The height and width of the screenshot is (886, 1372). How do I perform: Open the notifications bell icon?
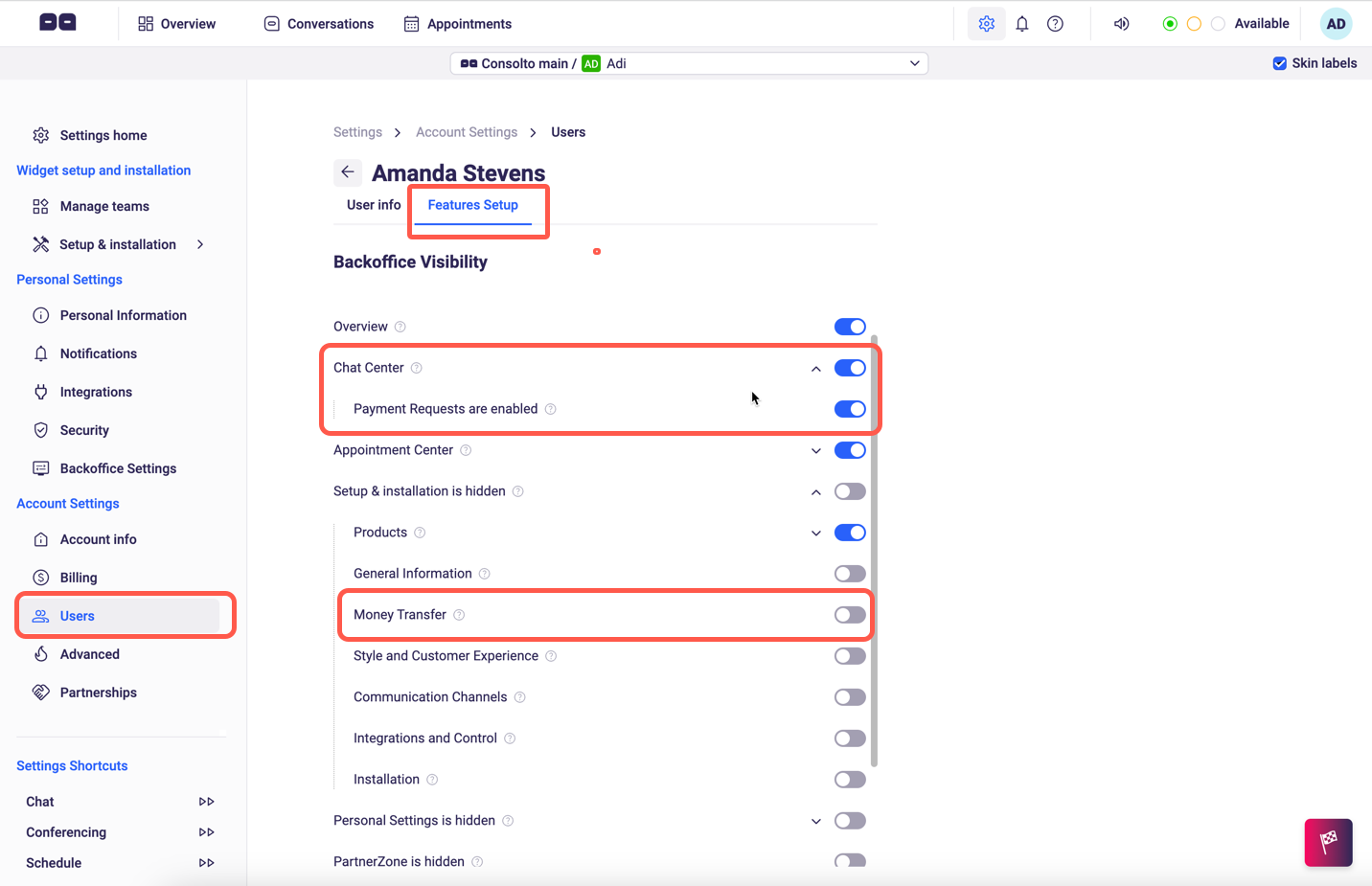pyautogui.click(x=1022, y=24)
